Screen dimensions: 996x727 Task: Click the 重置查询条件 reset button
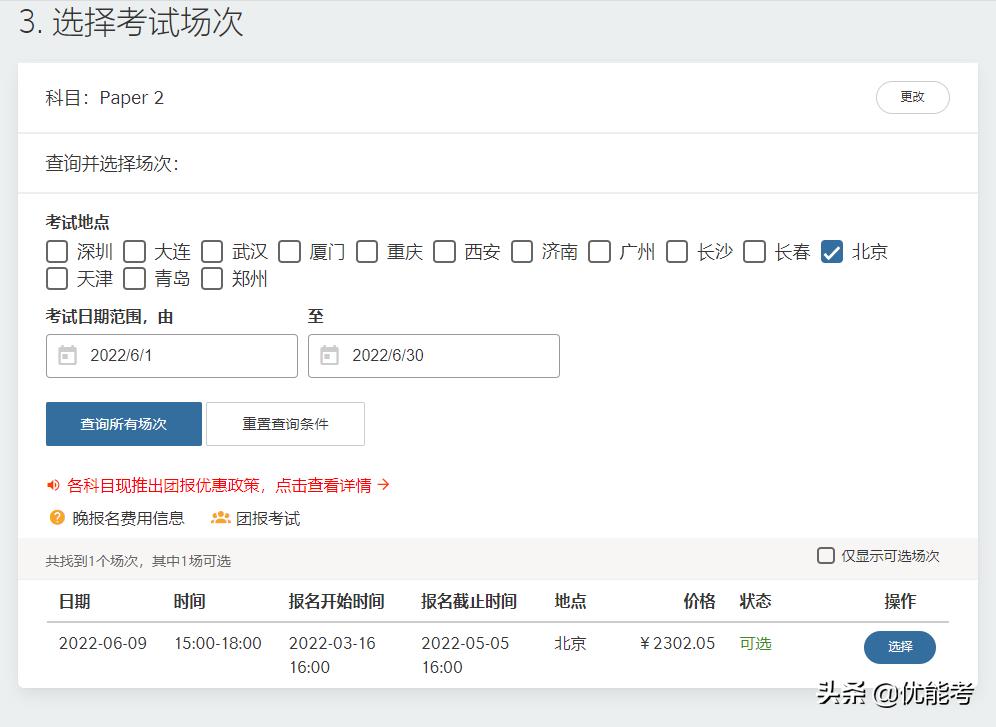(284, 423)
